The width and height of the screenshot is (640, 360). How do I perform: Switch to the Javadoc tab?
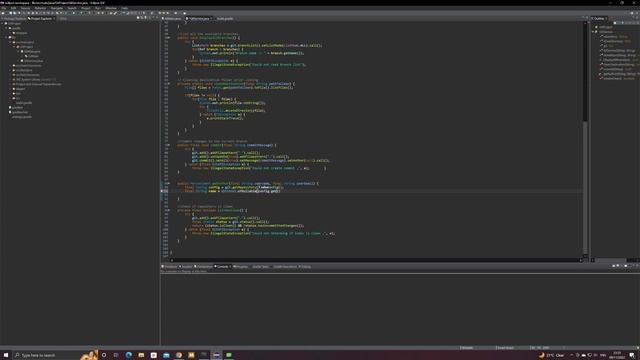click(186, 267)
